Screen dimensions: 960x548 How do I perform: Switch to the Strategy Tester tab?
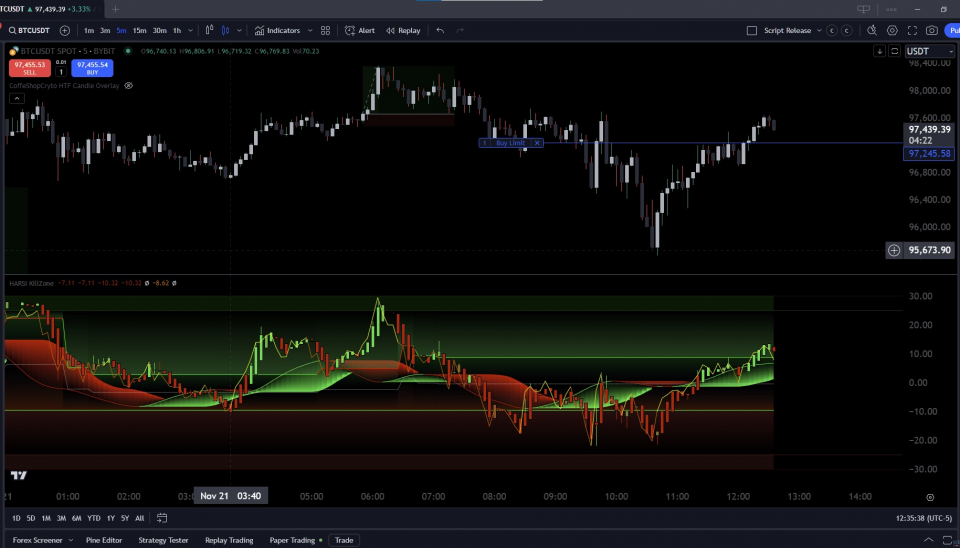tap(162, 540)
